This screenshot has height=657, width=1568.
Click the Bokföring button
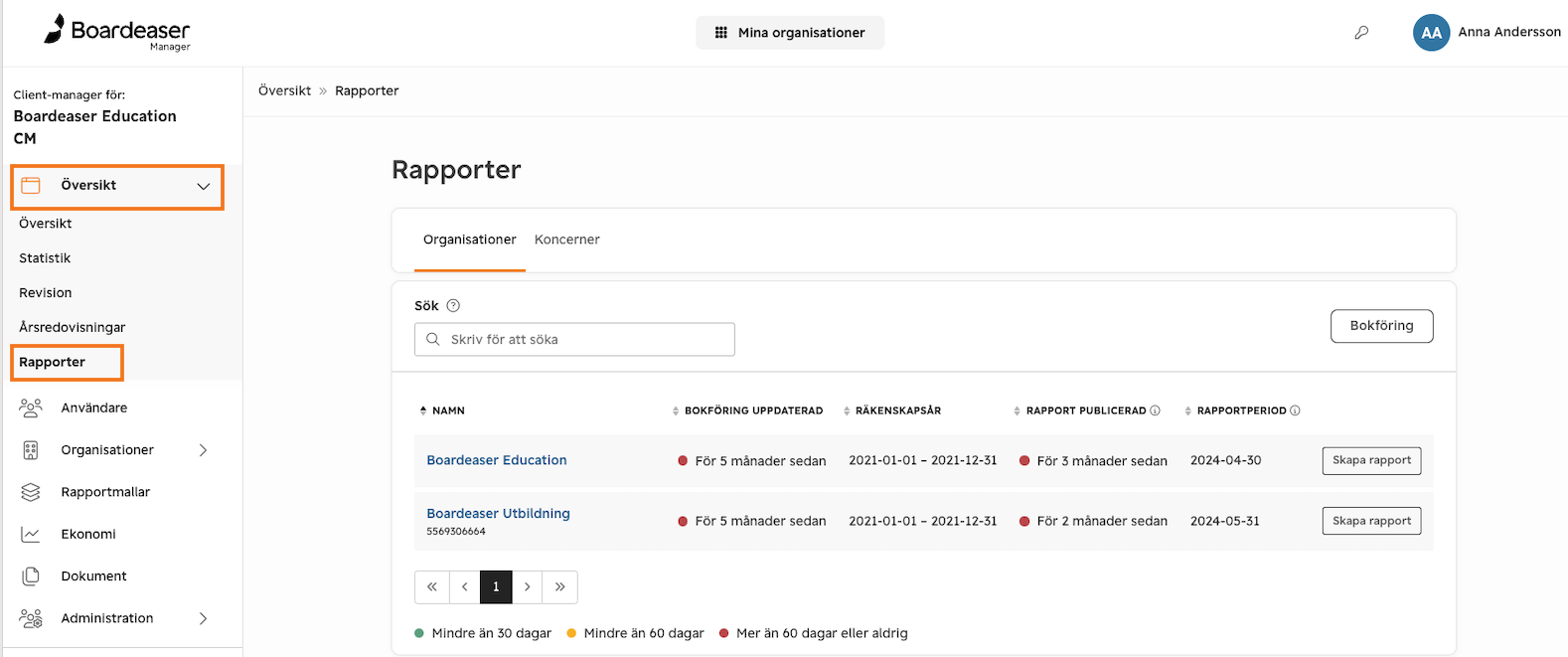pos(1381,326)
